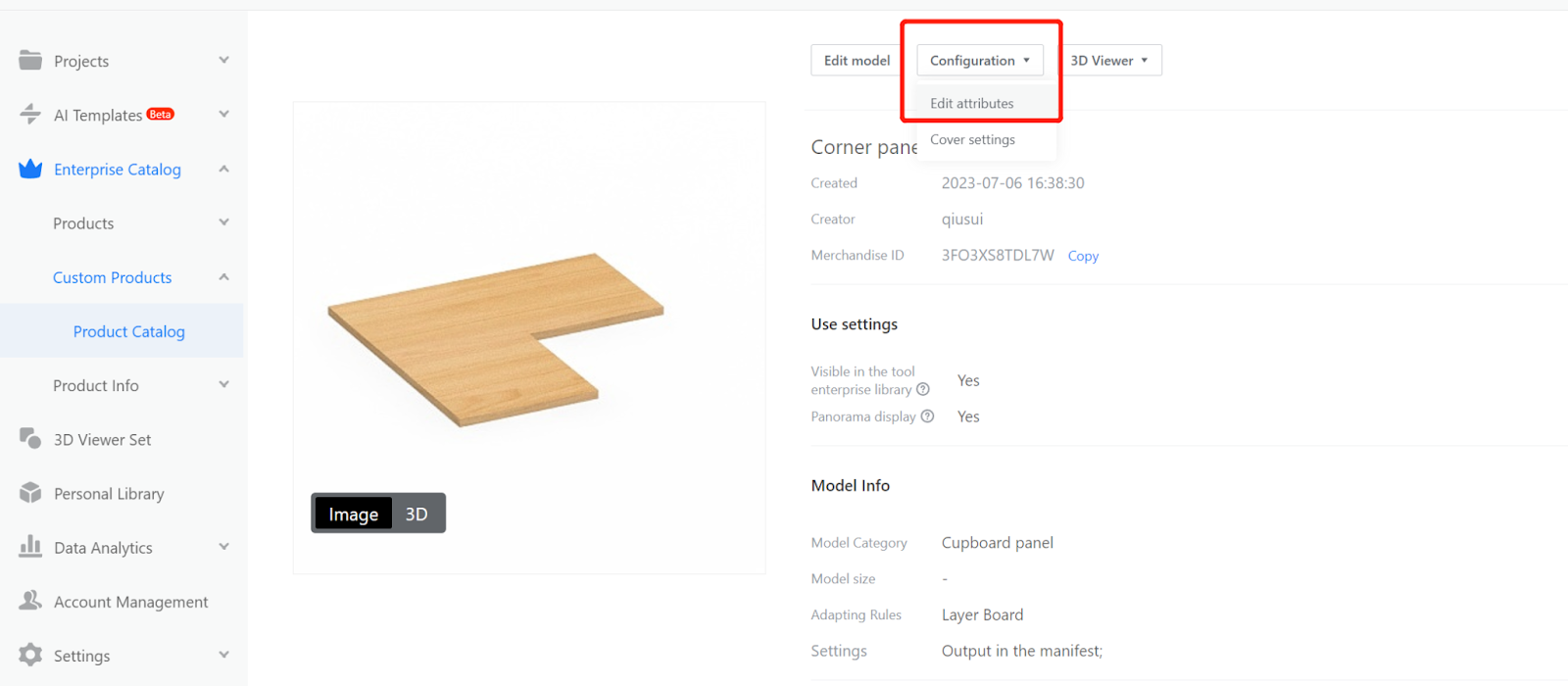Collapse the Custom Products submenu chevron
This screenshot has height=686, width=1568.
pyautogui.click(x=223, y=277)
